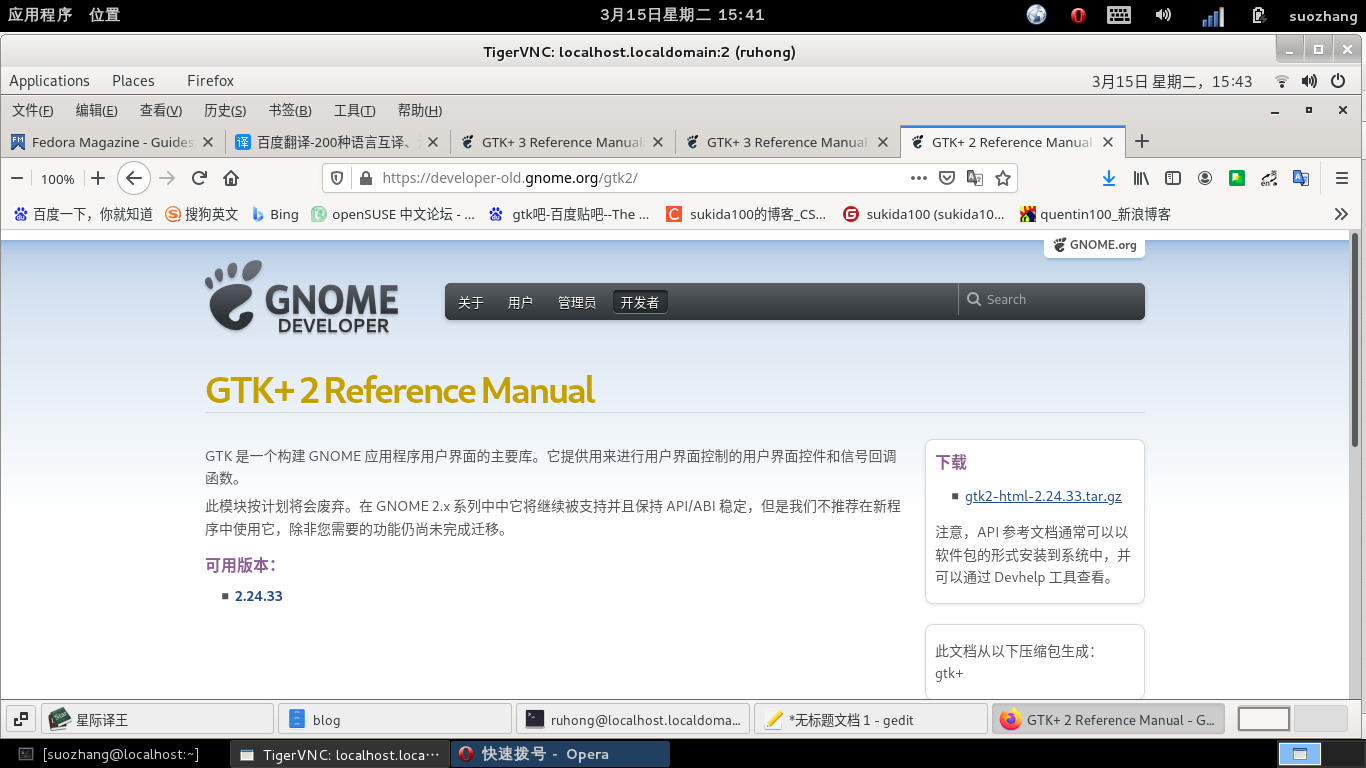
Task: Open the Firefox account icon
Action: tap(1205, 178)
